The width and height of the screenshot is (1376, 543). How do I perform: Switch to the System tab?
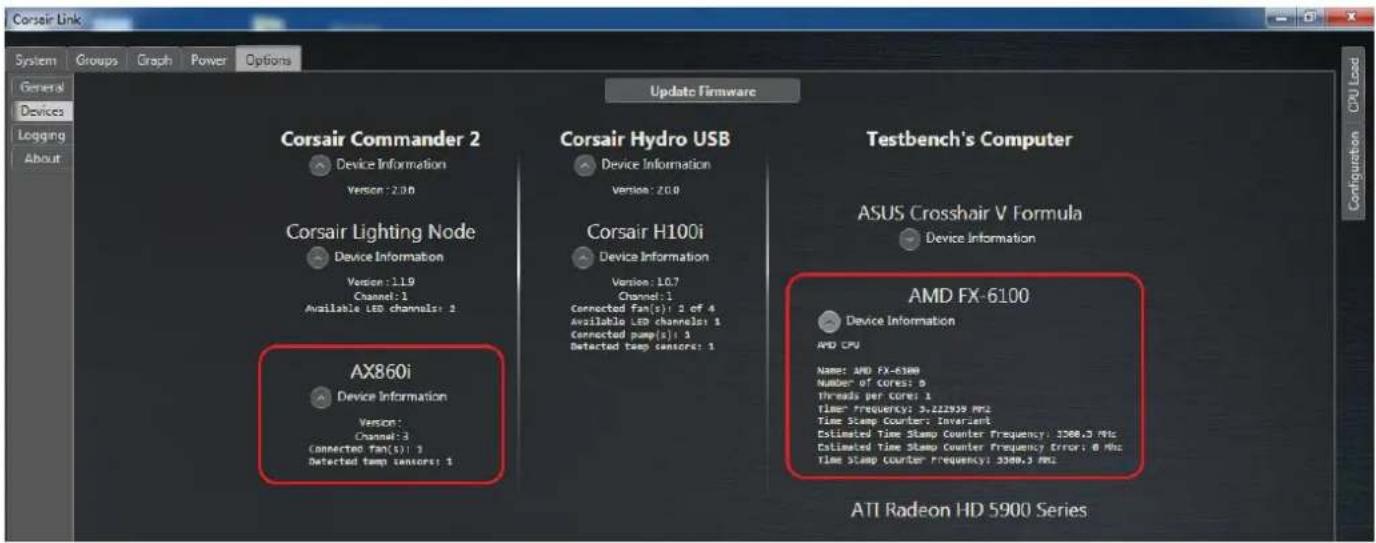coord(36,60)
